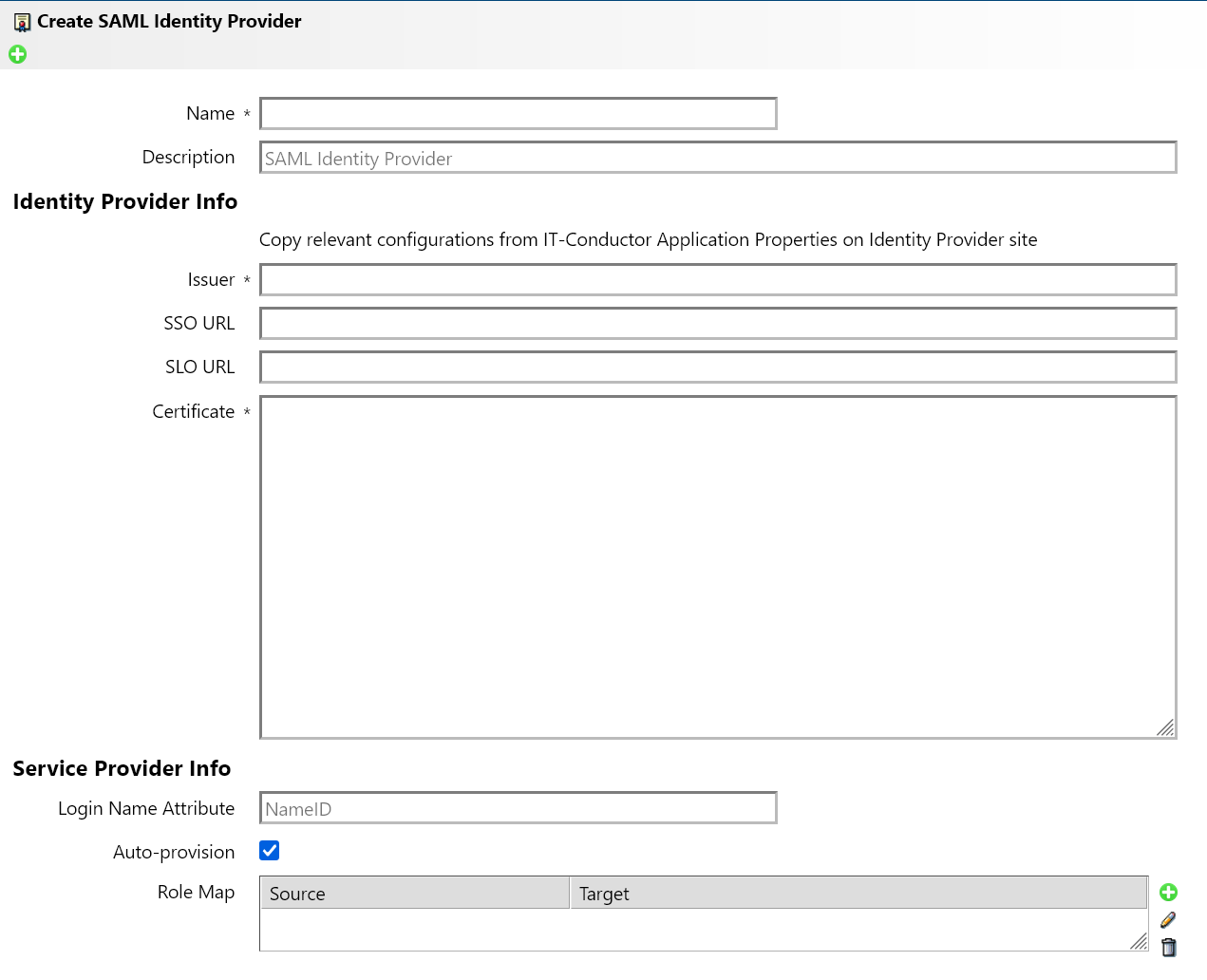This screenshot has height=980, width=1207.
Task: Click the Role Map table resize handle
Action: click(x=1139, y=941)
